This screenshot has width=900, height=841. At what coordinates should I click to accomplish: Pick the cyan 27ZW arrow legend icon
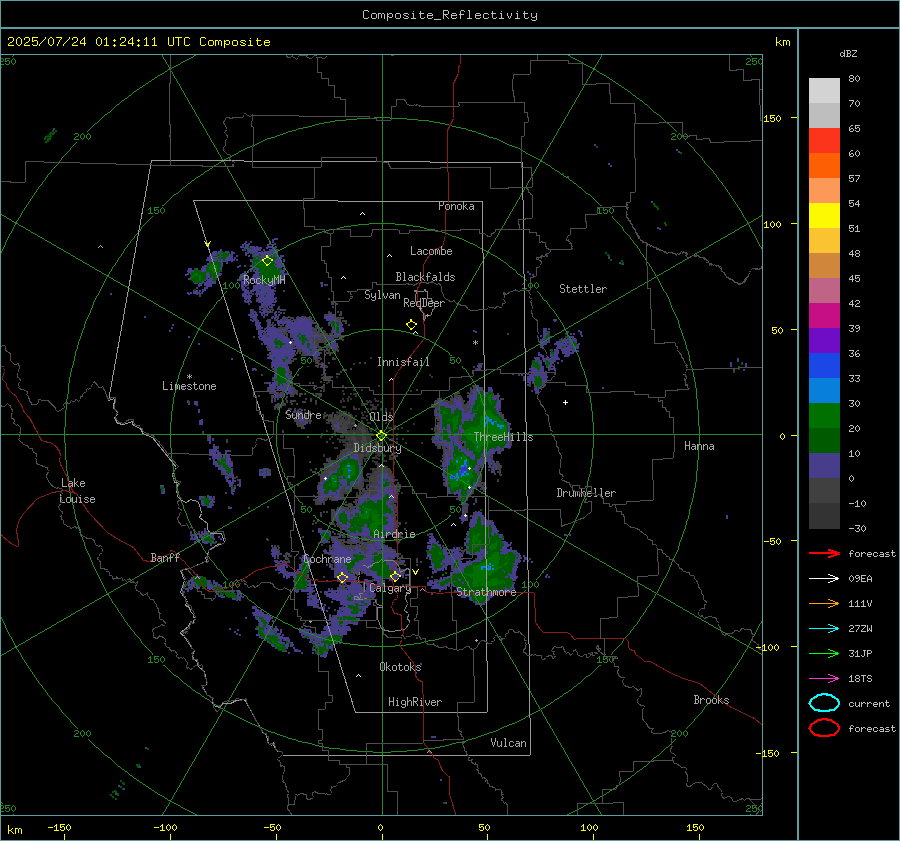(824, 628)
